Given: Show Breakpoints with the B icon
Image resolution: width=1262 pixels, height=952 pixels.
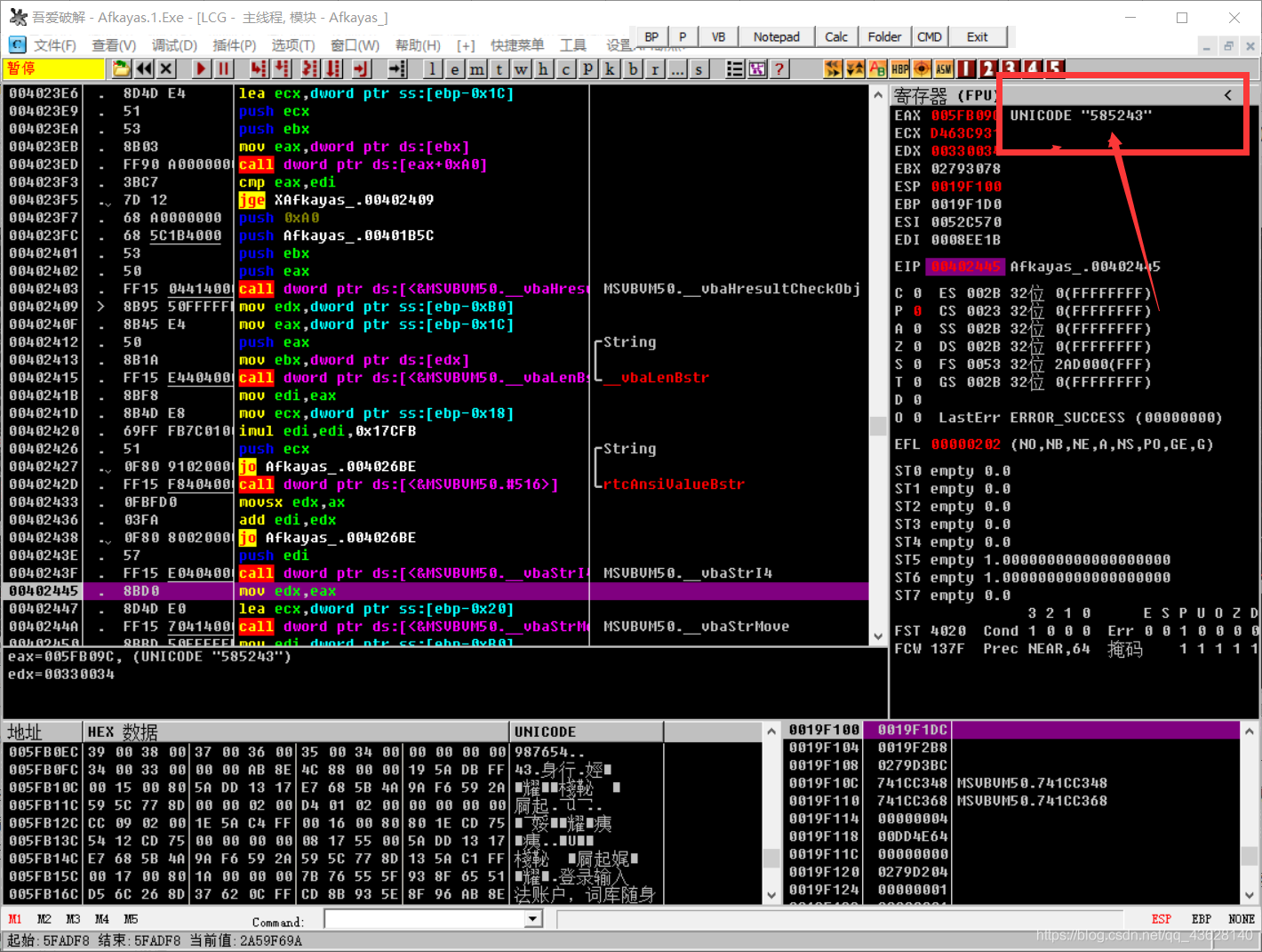Looking at the screenshot, I should pos(633,68).
